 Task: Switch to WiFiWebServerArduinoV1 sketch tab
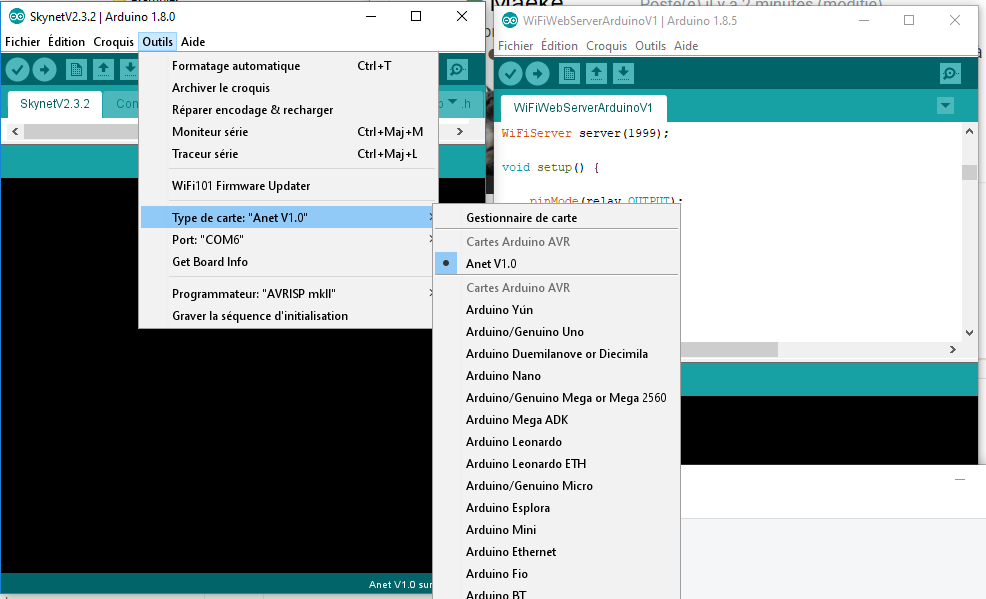[583, 107]
